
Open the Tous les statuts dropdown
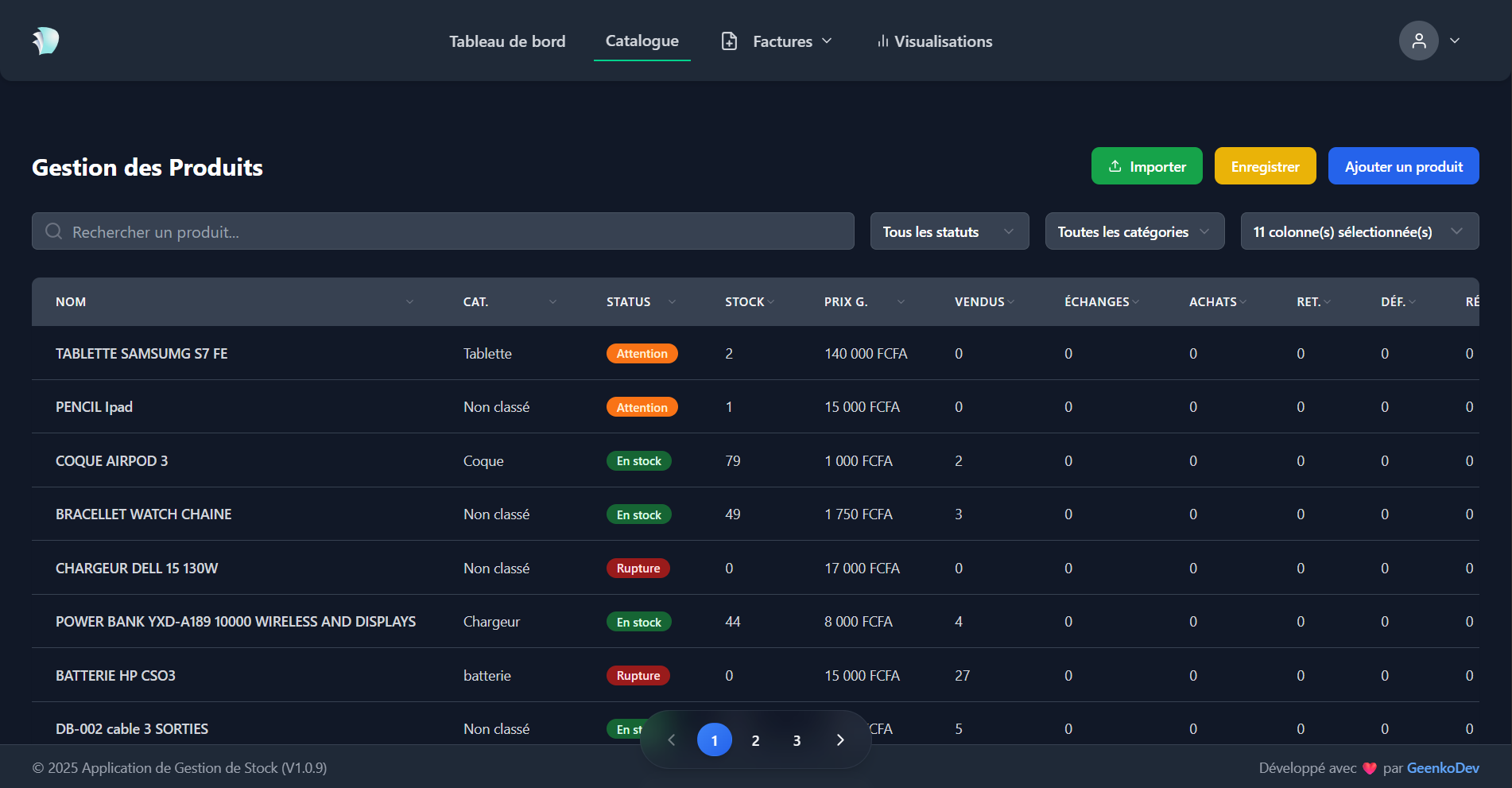[949, 231]
